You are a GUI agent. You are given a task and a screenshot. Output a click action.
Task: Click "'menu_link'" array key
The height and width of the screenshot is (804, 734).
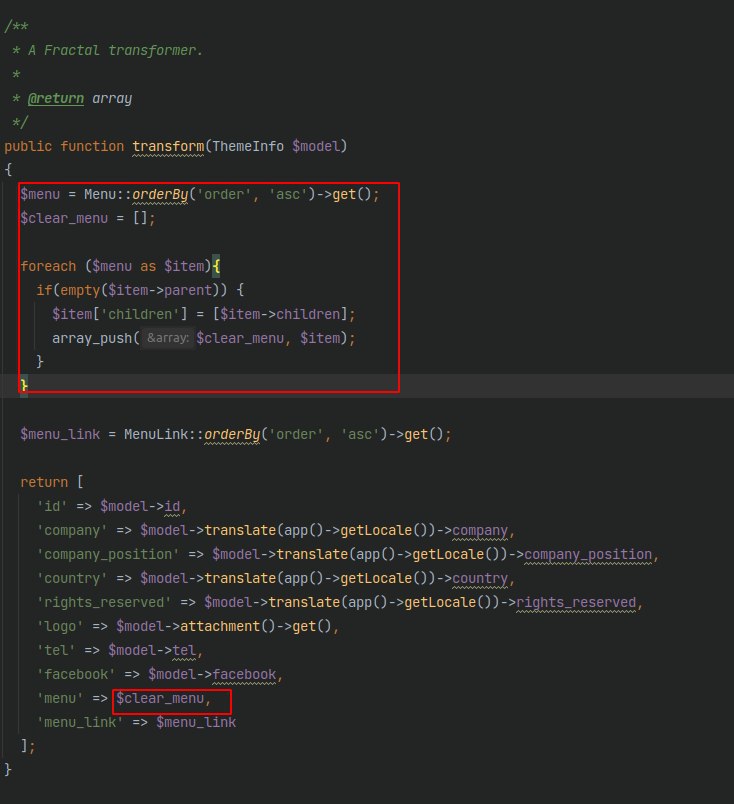(x=80, y=723)
